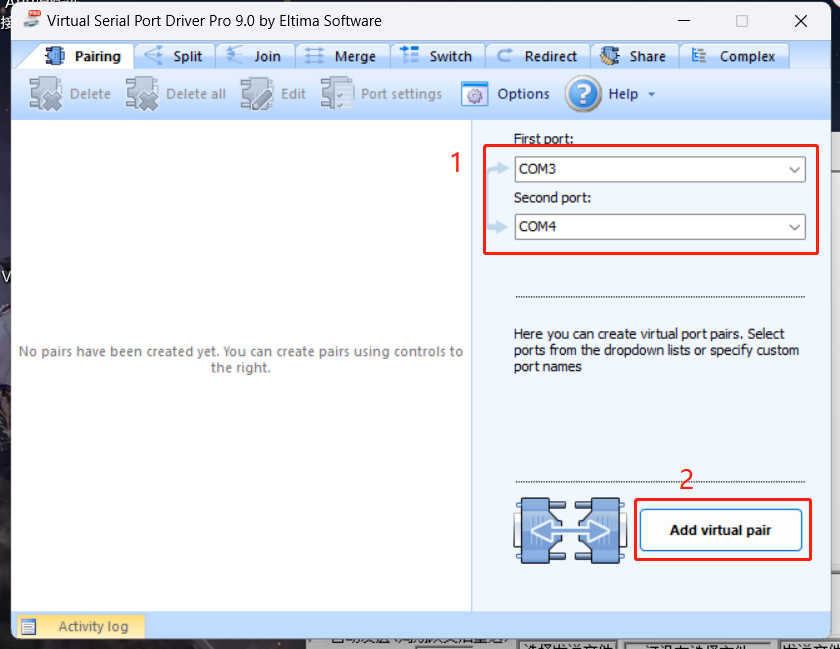Viewport: 840px width, 649px height.
Task: Click the Delete toolbar icon
Action: click(46, 94)
